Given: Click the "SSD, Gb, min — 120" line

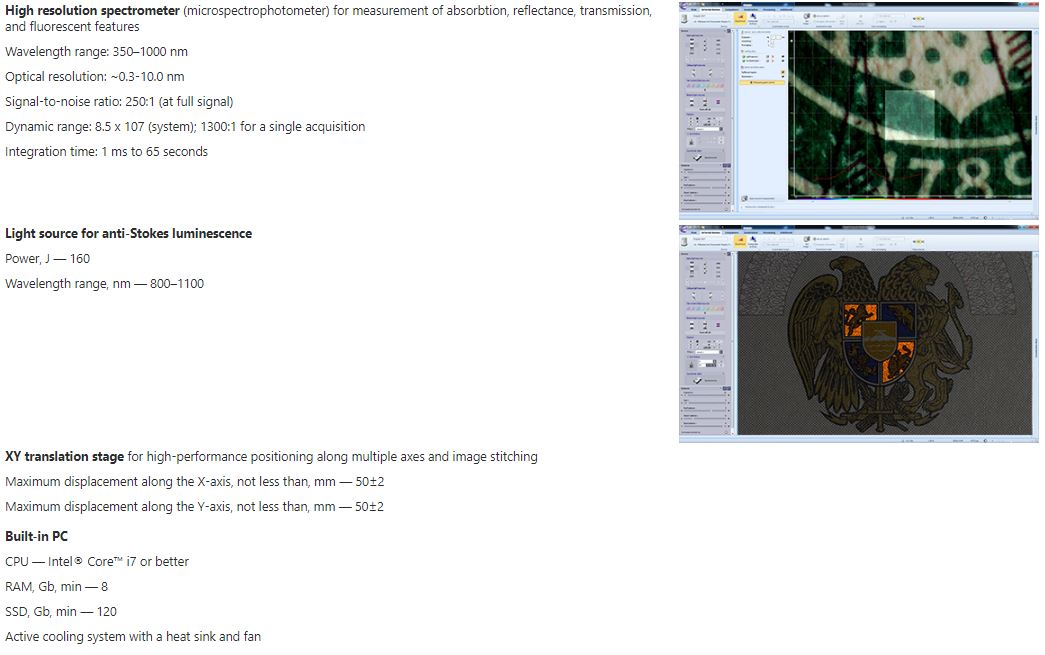Looking at the screenshot, I should tap(61, 612).
